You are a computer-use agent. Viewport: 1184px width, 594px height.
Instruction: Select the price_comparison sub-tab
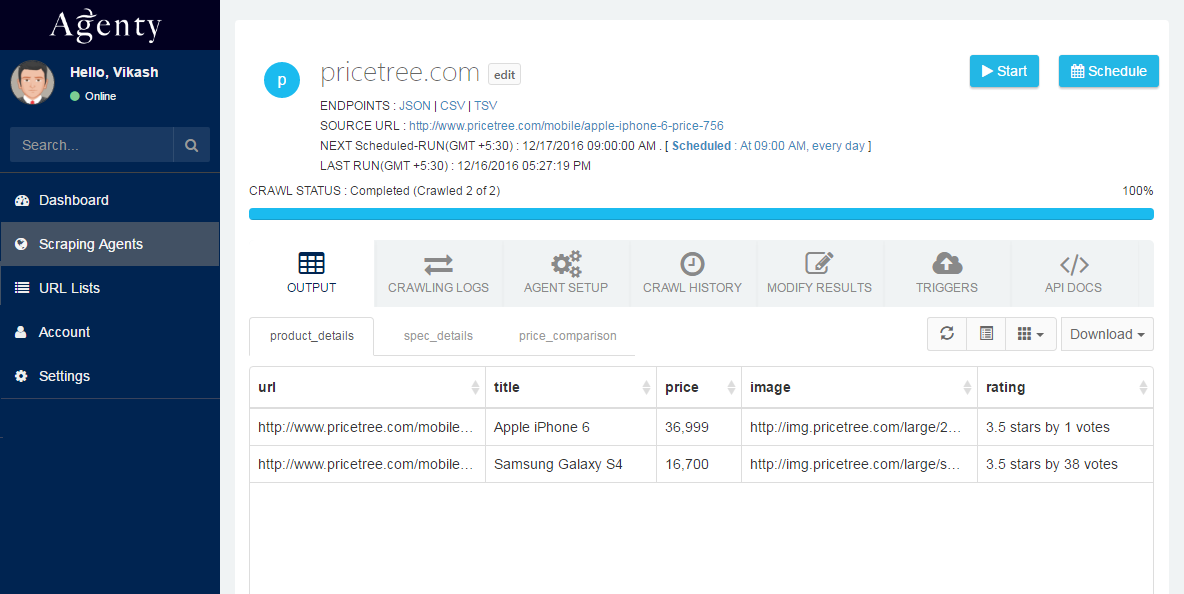click(x=568, y=336)
